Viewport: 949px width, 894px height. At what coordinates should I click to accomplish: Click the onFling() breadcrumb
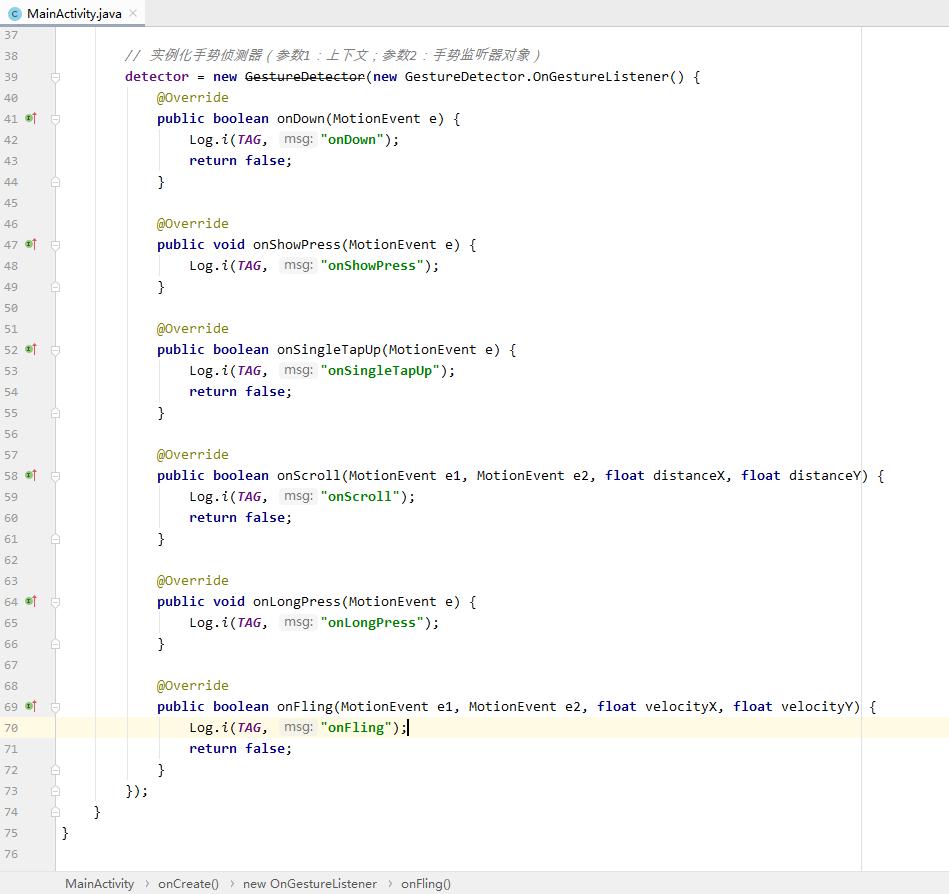[x=426, y=884]
